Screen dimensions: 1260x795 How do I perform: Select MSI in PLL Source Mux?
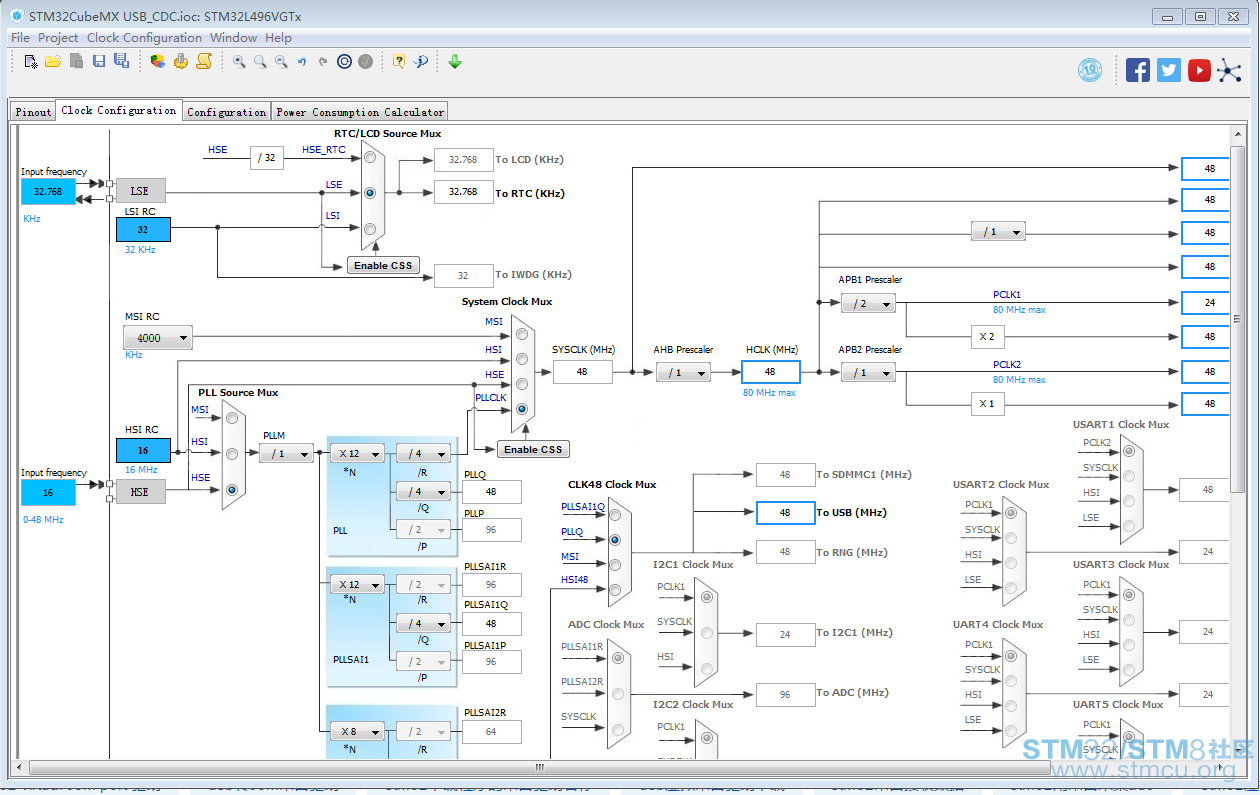pos(232,418)
